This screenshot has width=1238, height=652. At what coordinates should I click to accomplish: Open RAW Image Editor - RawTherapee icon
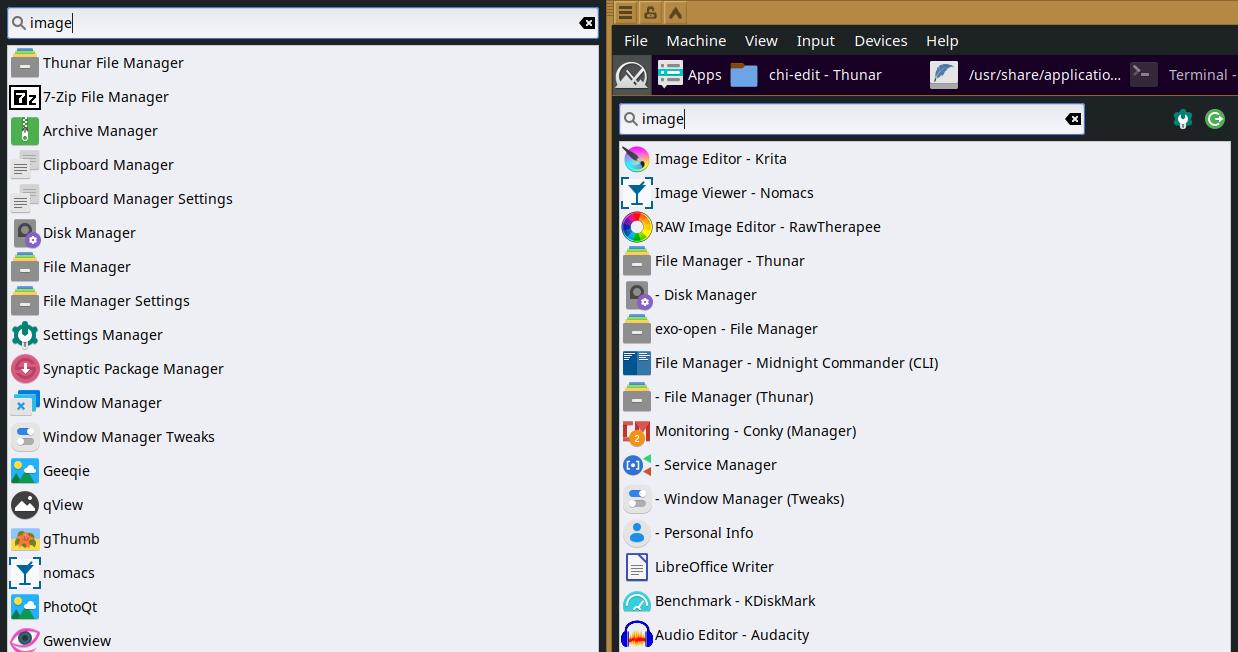[x=636, y=227]
